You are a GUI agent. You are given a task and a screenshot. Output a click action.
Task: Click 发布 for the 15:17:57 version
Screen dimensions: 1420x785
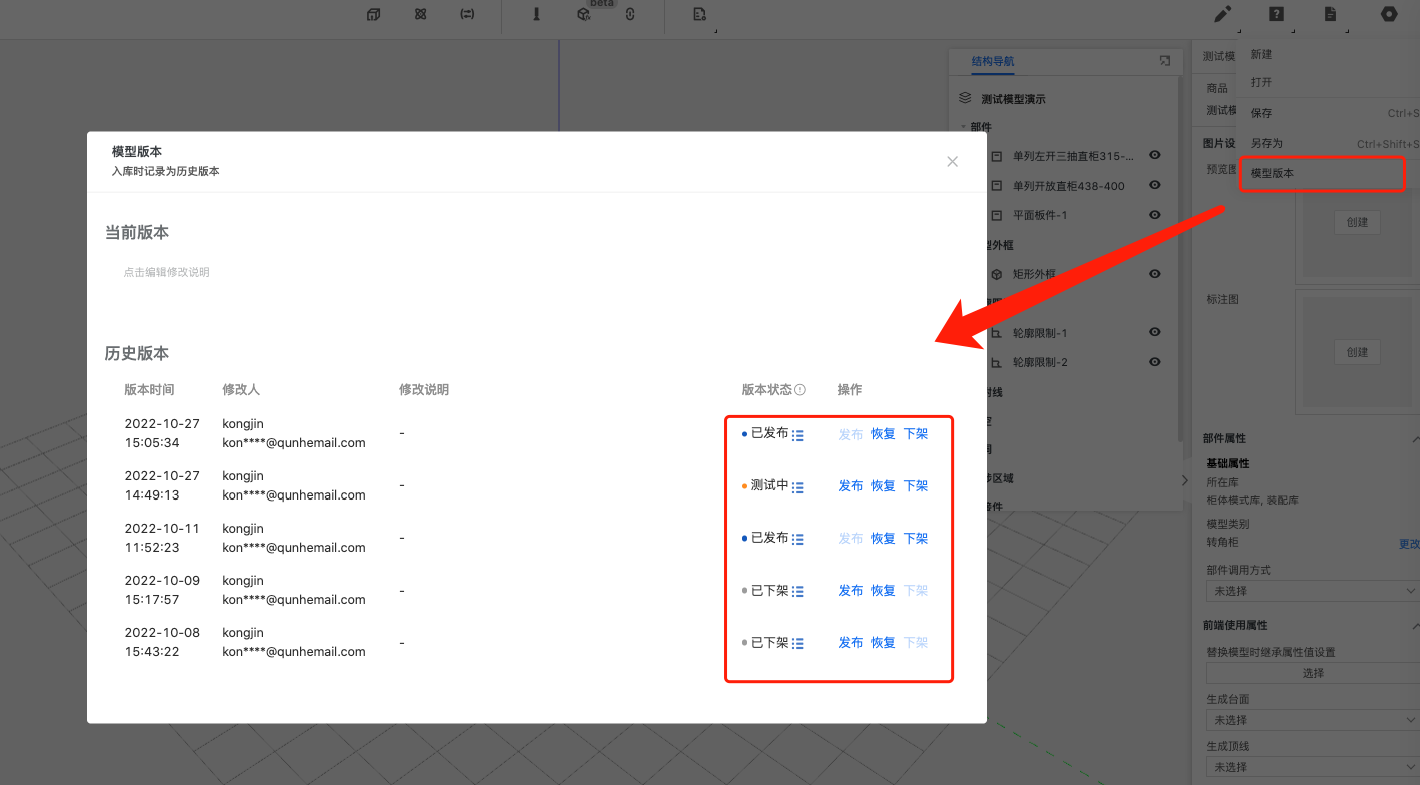[x=851, y=591]
